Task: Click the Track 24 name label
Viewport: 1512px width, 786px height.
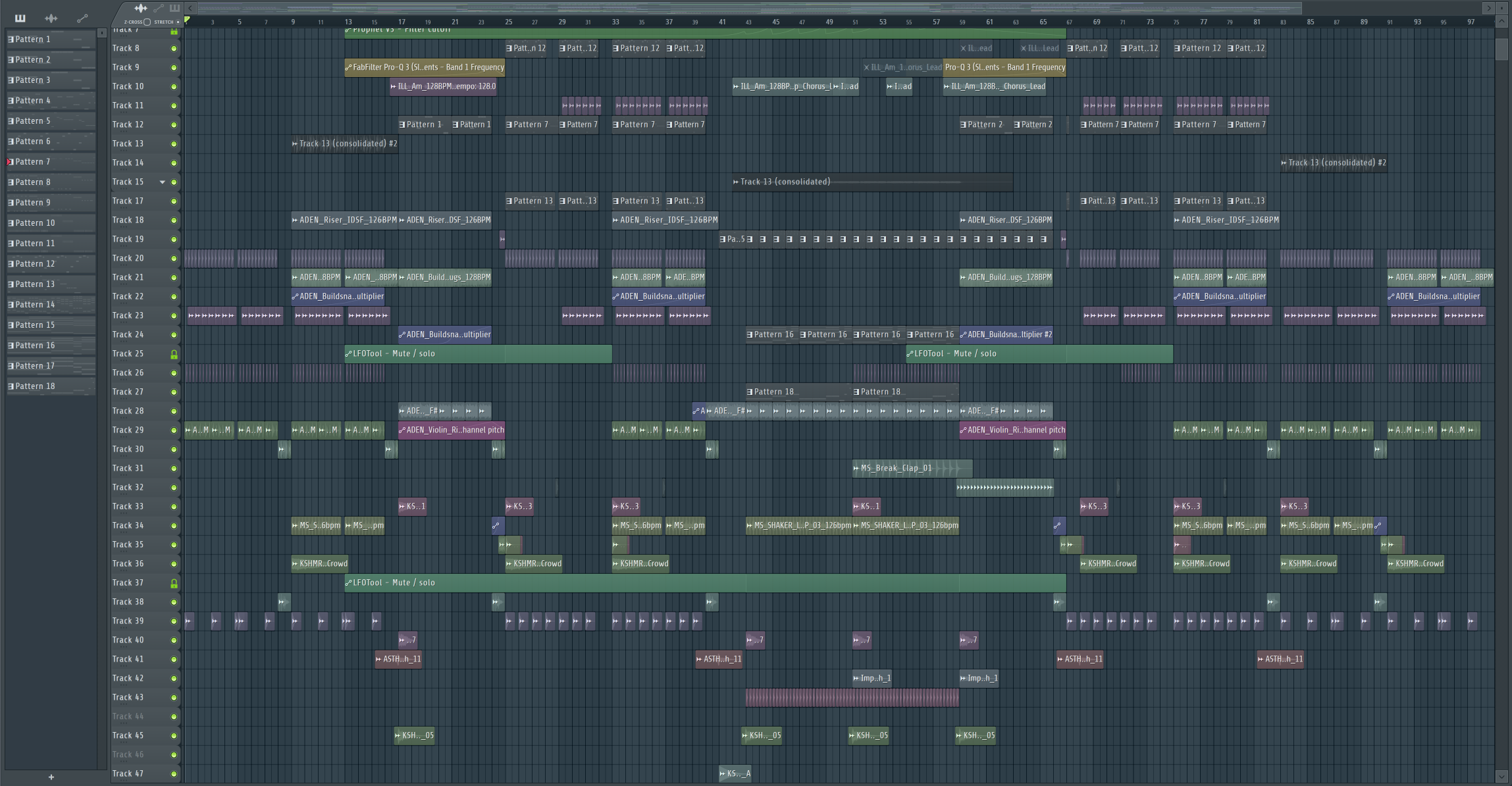Action: coord(128,334)
